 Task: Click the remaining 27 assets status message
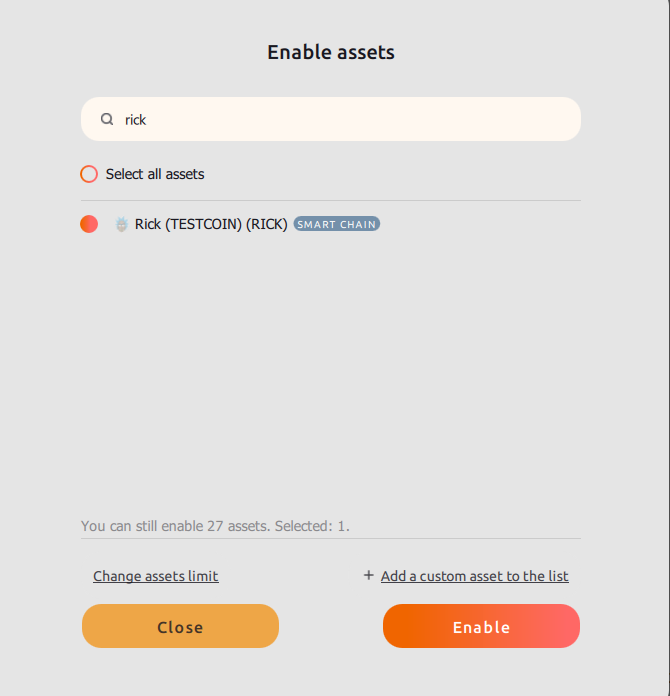(174, 525)
